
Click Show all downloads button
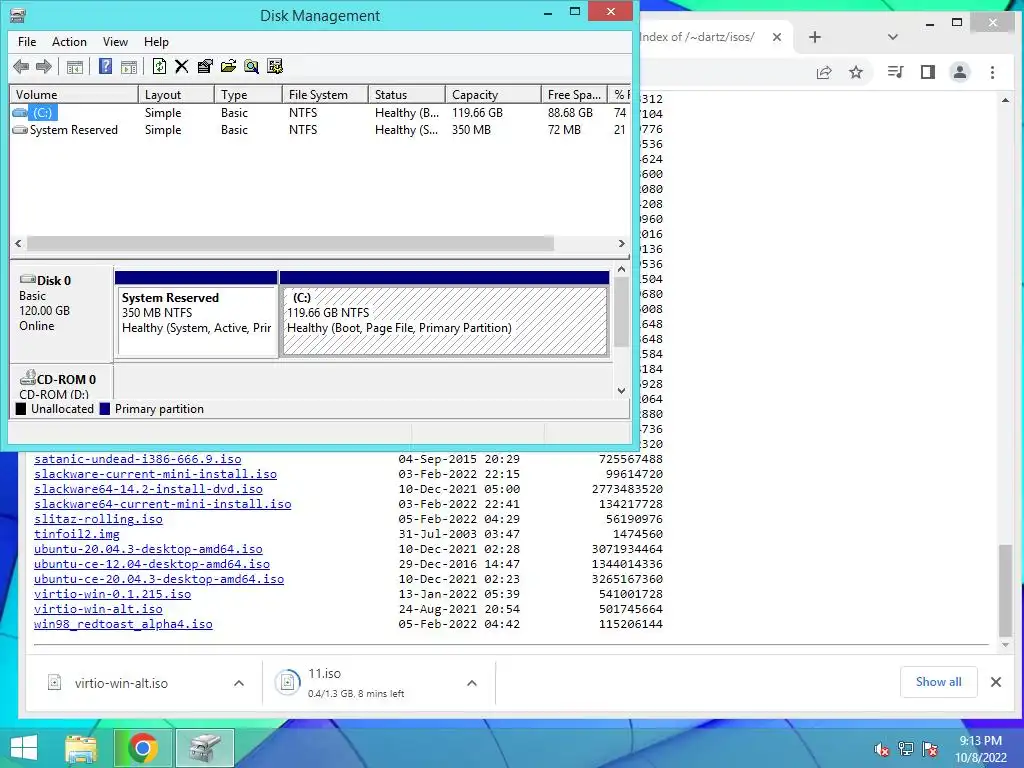point(938,682)
